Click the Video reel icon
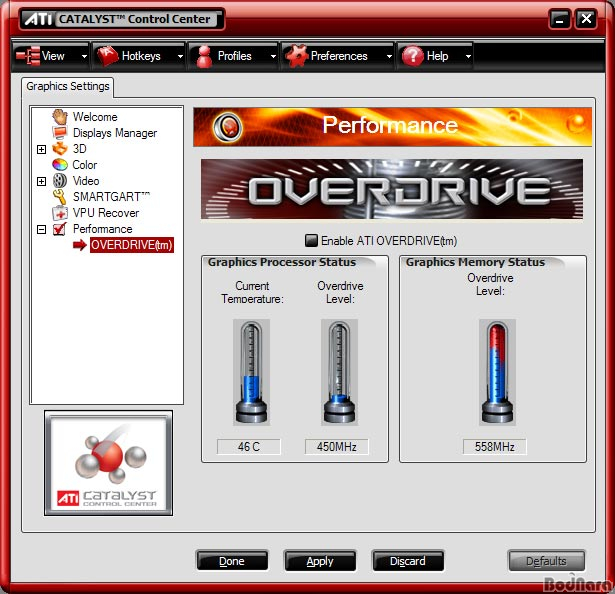Screen dimensions: 615x594 (x=60, y=181)
